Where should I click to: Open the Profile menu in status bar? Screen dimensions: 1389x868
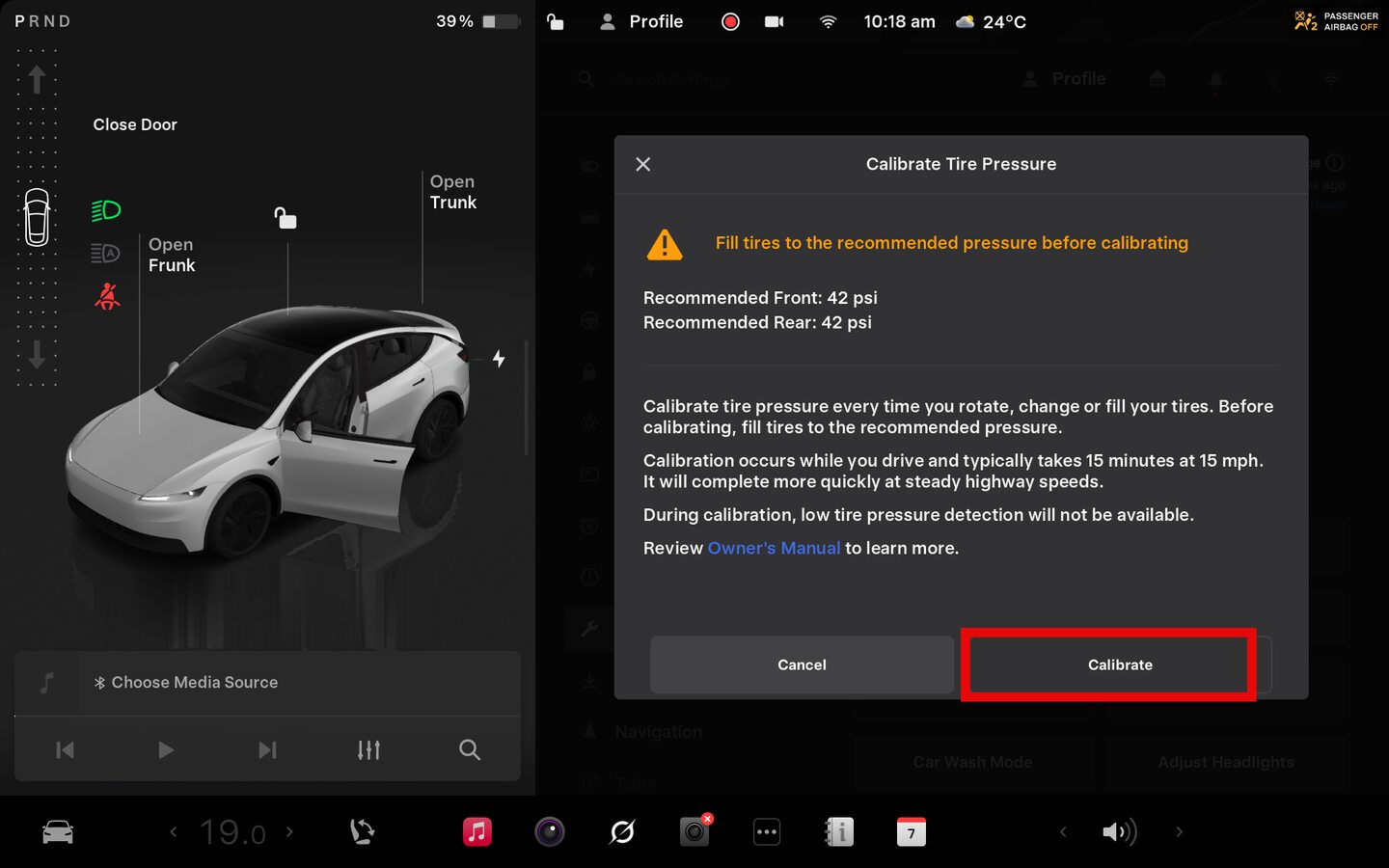click(642, 21)
